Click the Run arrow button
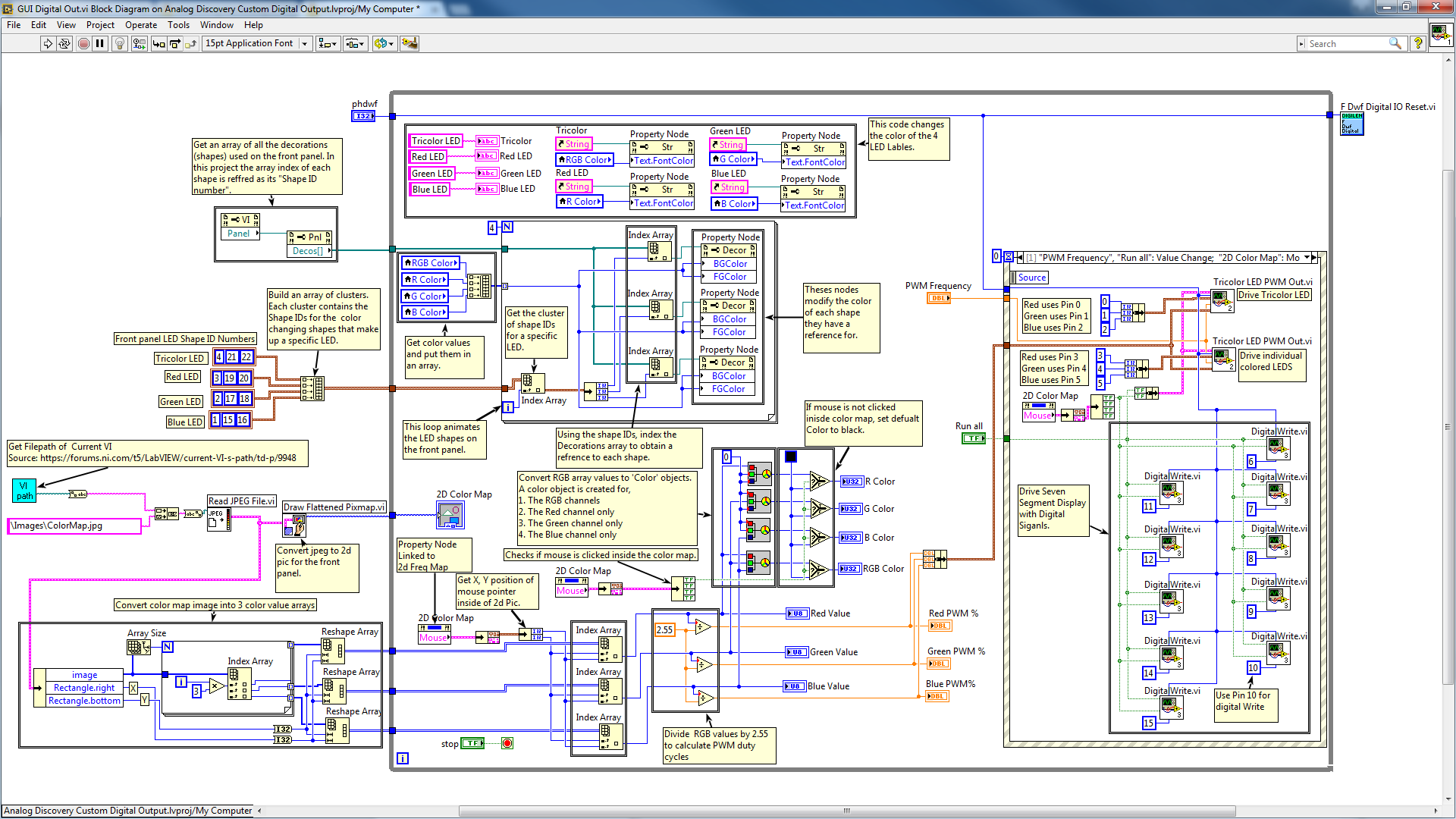Viewport: 1456px width, 819px height. 48,44
